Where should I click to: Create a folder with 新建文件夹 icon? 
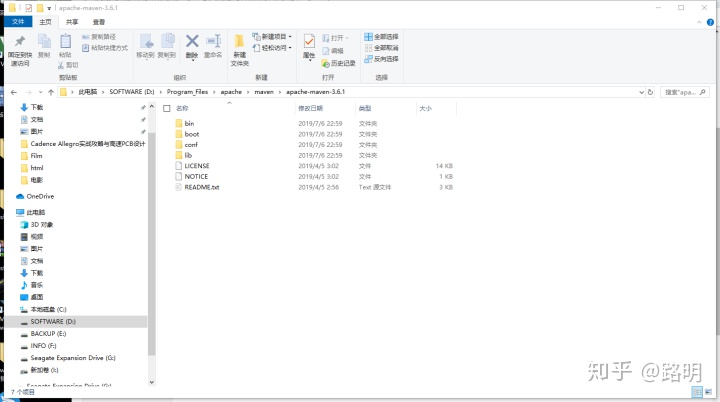(x=239, y=41)
